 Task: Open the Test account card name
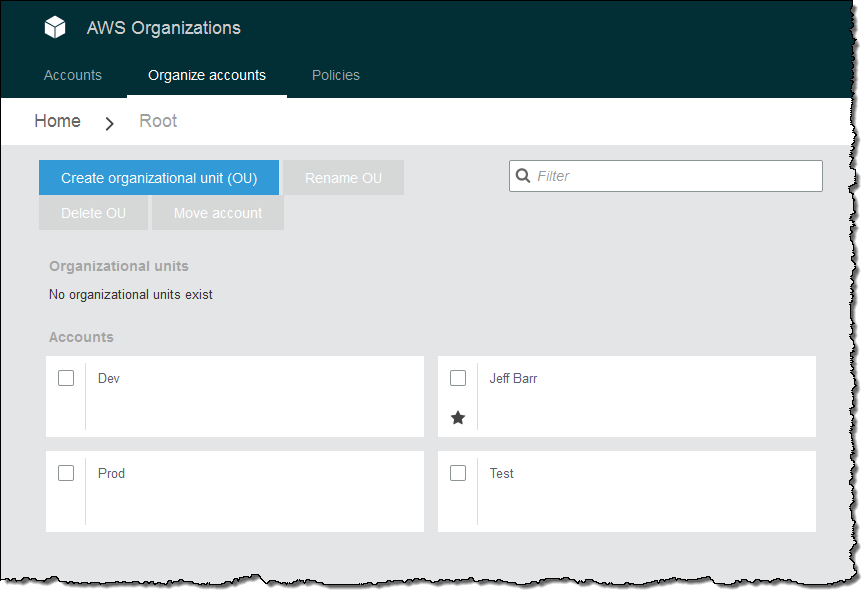tap(502, 474)
